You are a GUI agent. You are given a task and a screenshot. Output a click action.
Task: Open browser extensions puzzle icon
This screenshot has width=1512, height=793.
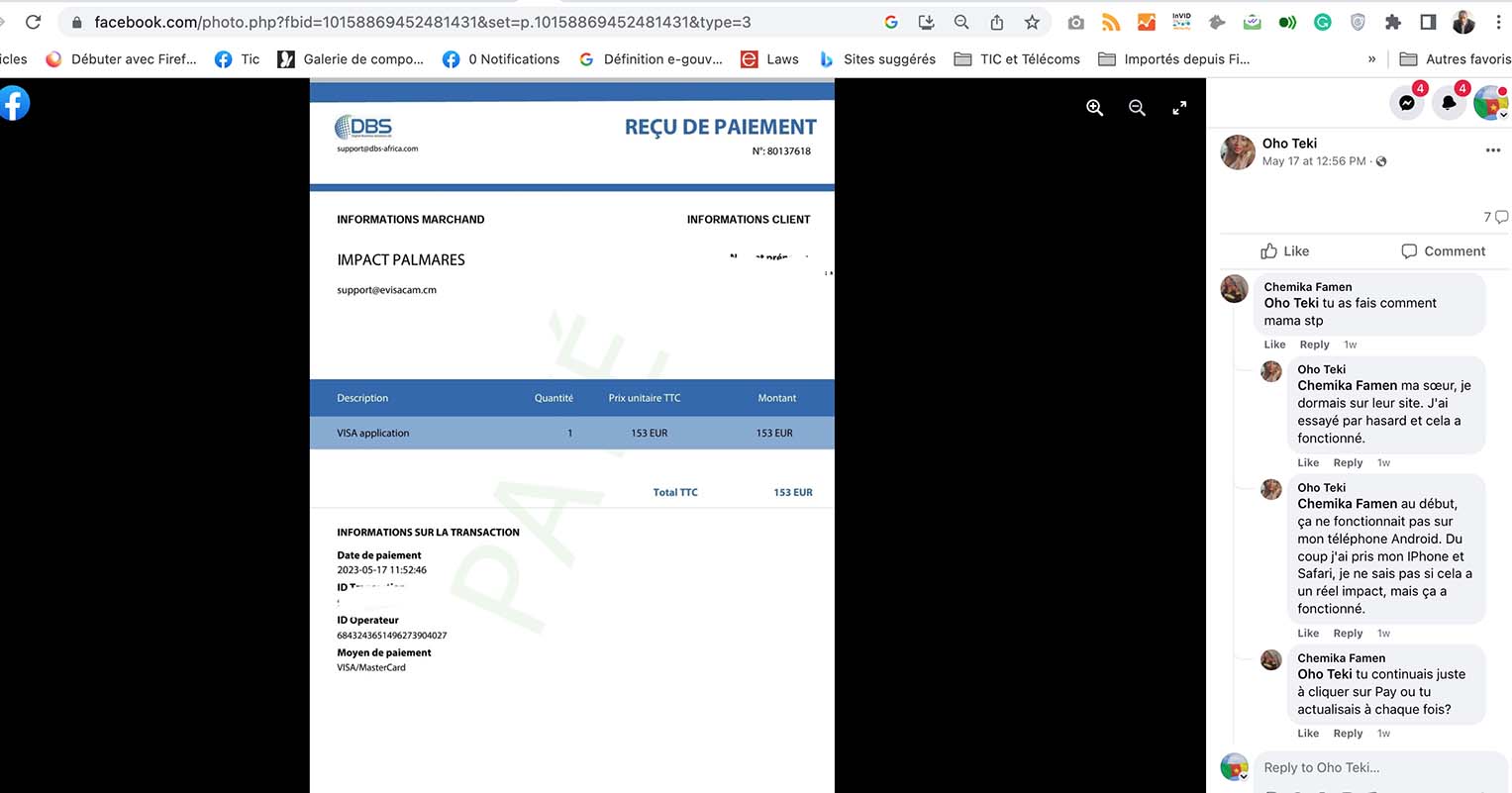point(1392,22)
